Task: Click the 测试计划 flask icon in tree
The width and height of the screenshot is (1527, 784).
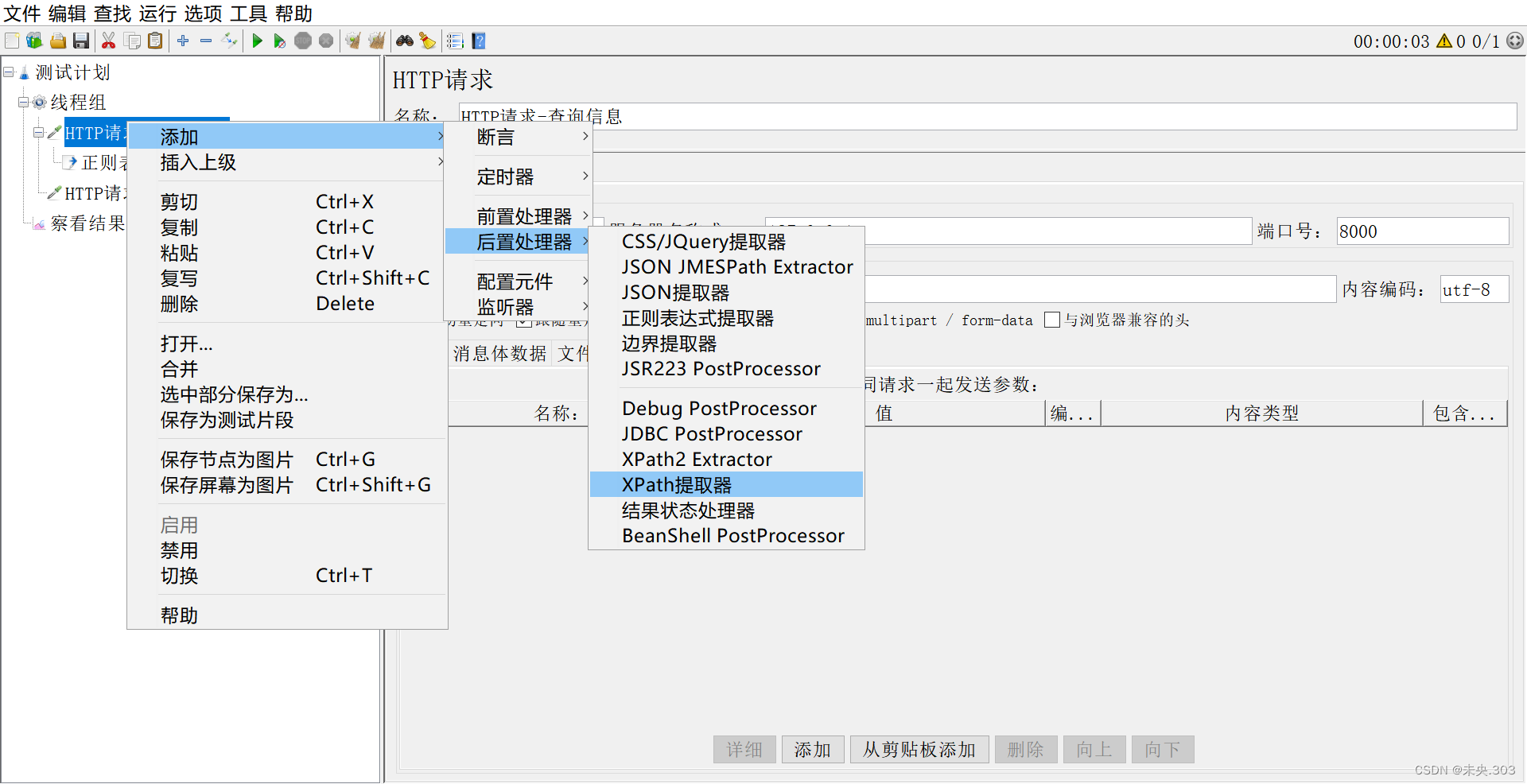Action: click(x=25, y=73)
